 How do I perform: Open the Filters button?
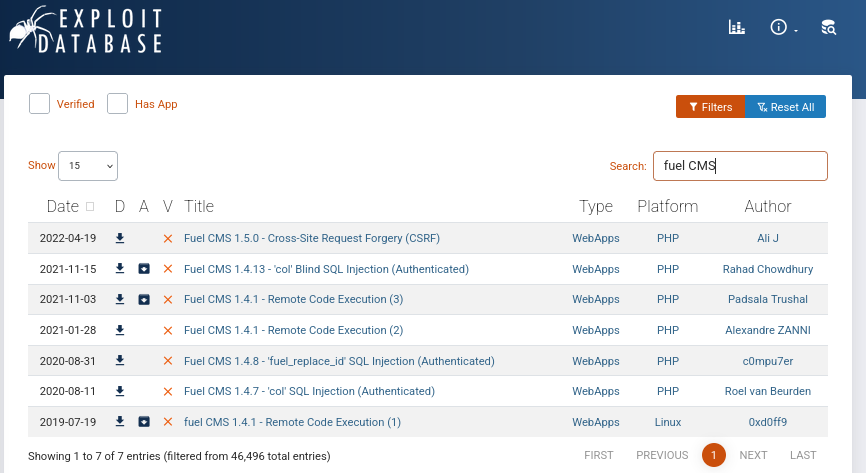click(x=710, y=107)
